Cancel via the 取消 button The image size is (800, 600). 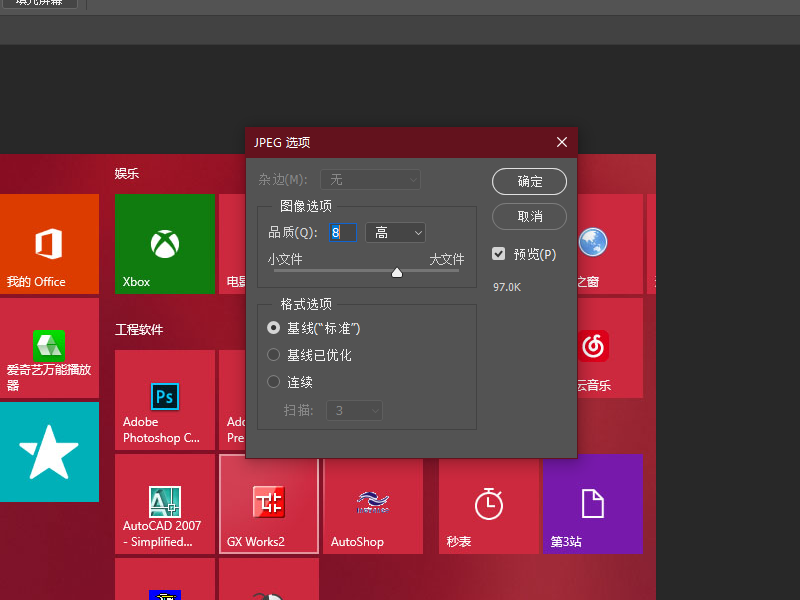(x=529, y=216)
